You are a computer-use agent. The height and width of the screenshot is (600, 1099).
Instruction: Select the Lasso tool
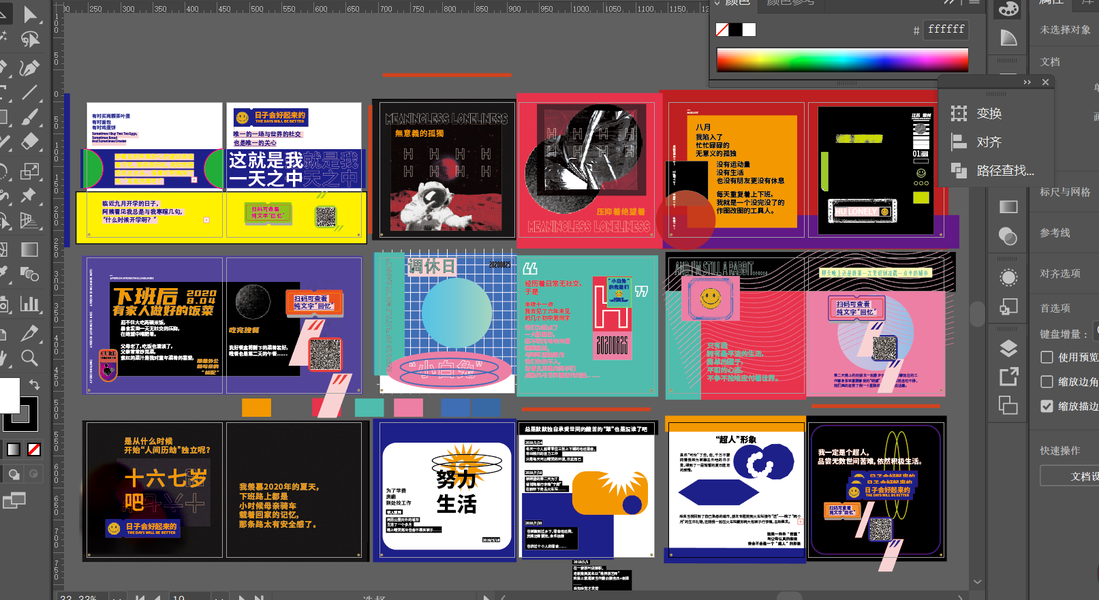click(30, 39)
